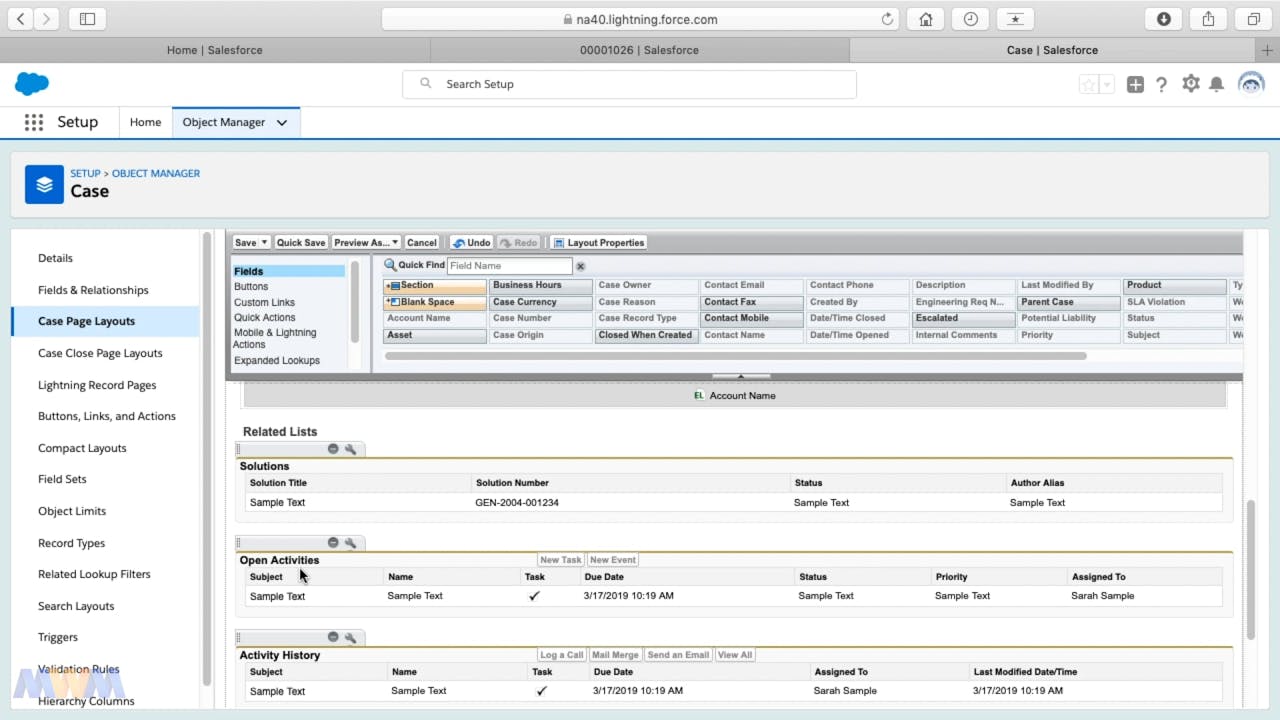Viewport: 1280px width, 720px height.
Task: Click New Task in Open Activities
Action: [x=560, y=559]
